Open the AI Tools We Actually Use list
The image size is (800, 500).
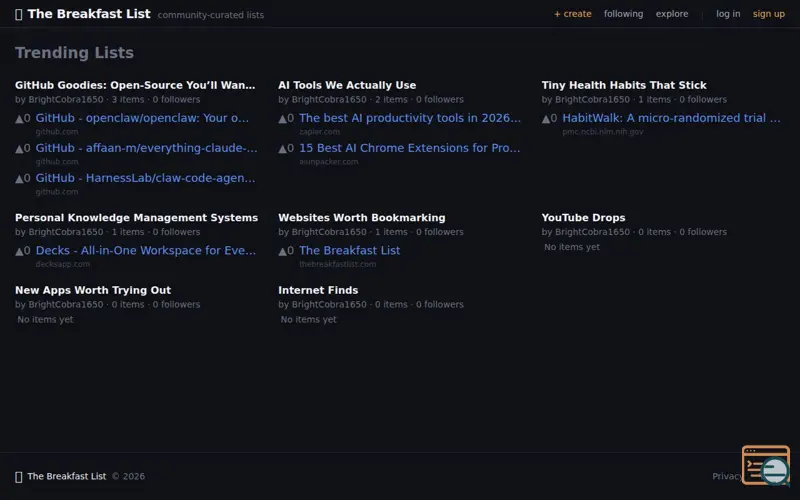[x=347, y=85]
